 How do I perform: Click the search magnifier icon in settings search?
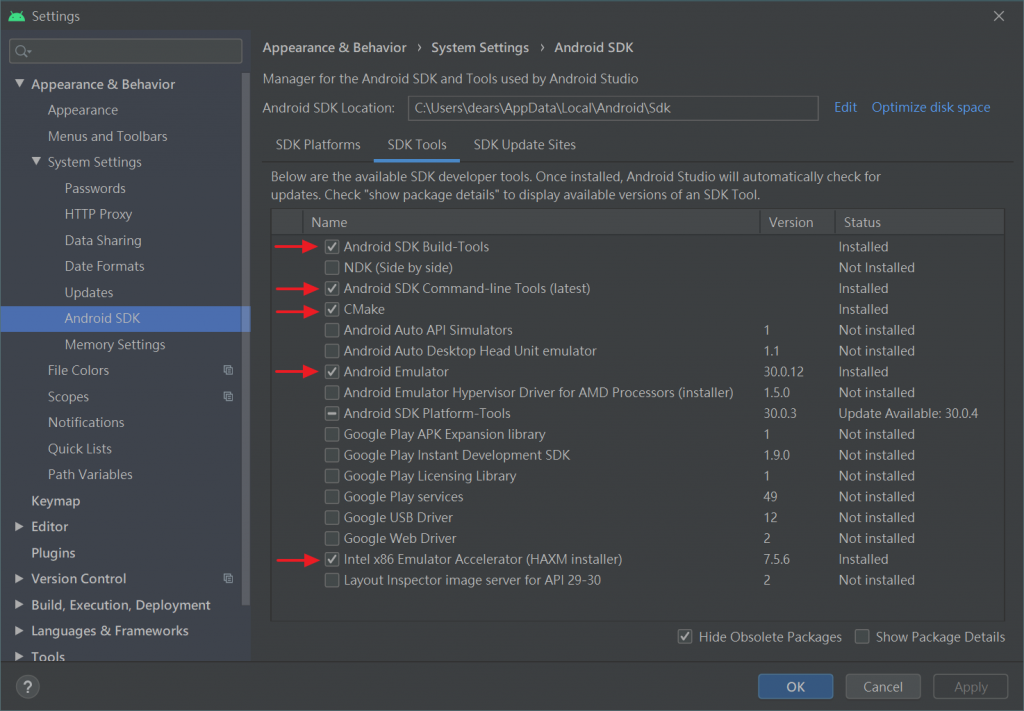[x=23, y=51]
